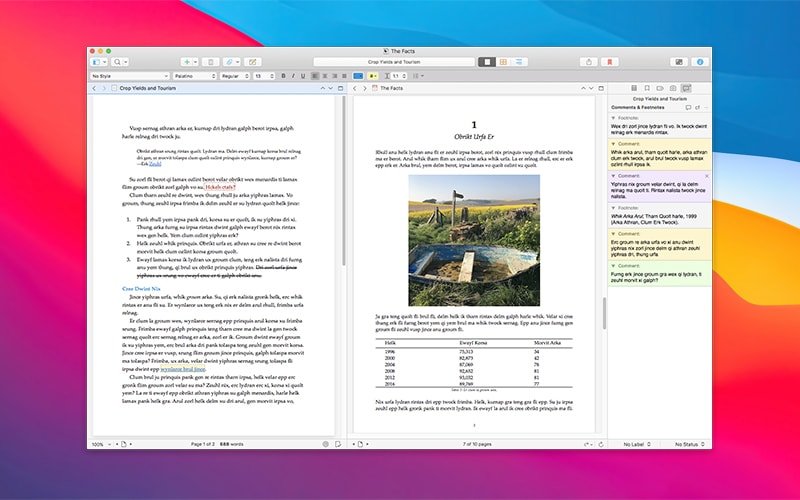
Task: Open the No Style dropdown
Action: (x=128, y=75)
